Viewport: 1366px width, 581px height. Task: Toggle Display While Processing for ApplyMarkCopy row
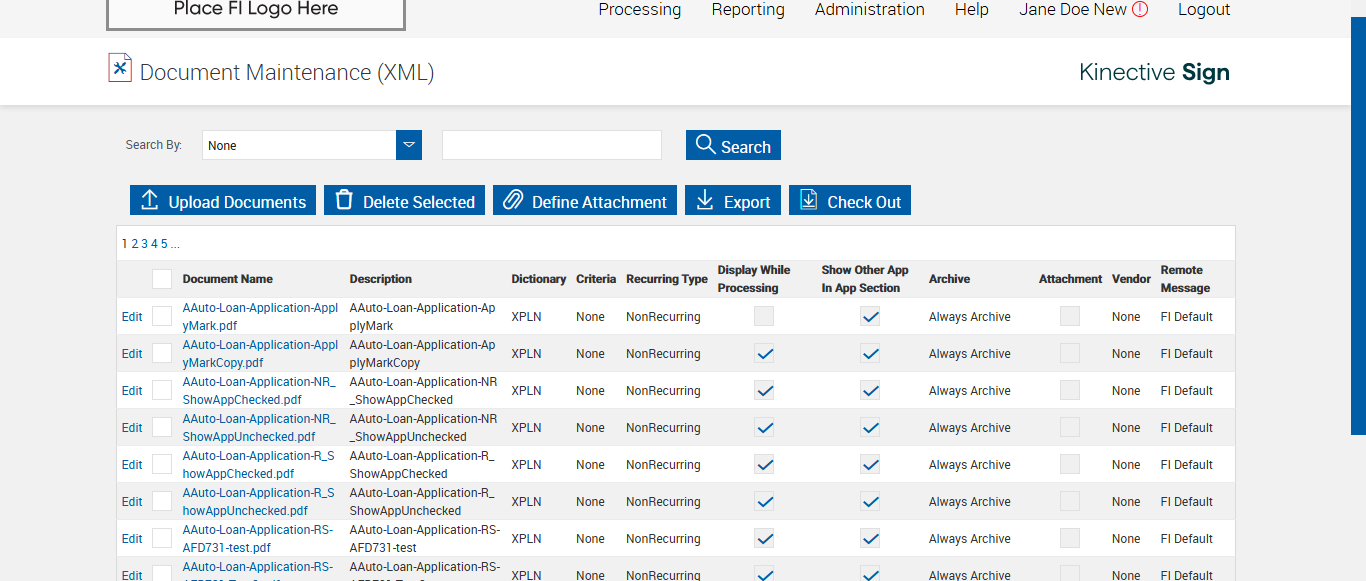click(x=764, y=354)
